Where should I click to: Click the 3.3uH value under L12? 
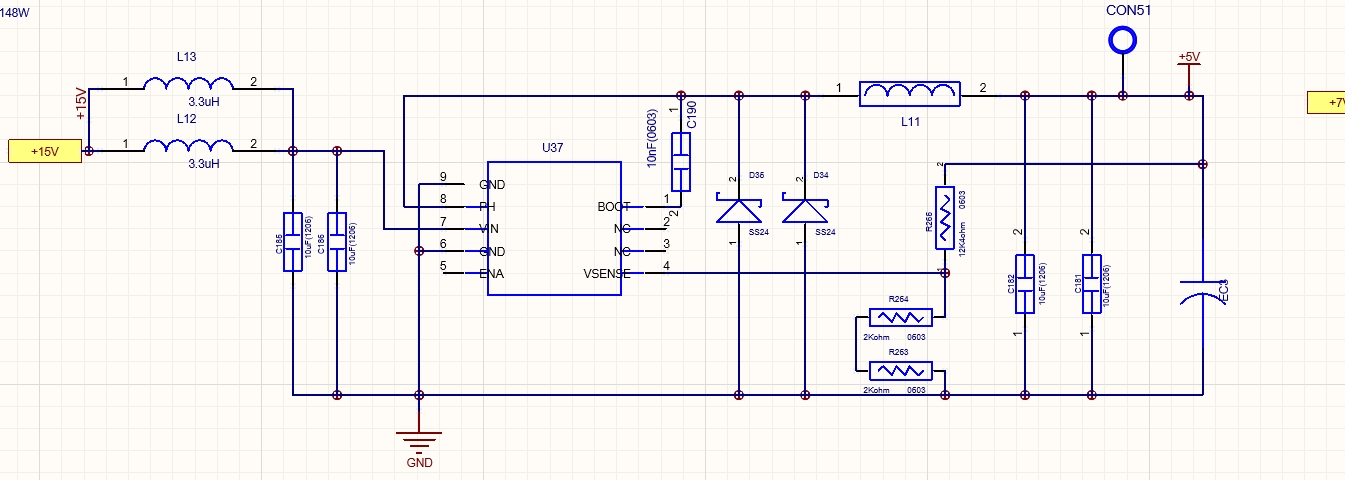tap(204, 162)
